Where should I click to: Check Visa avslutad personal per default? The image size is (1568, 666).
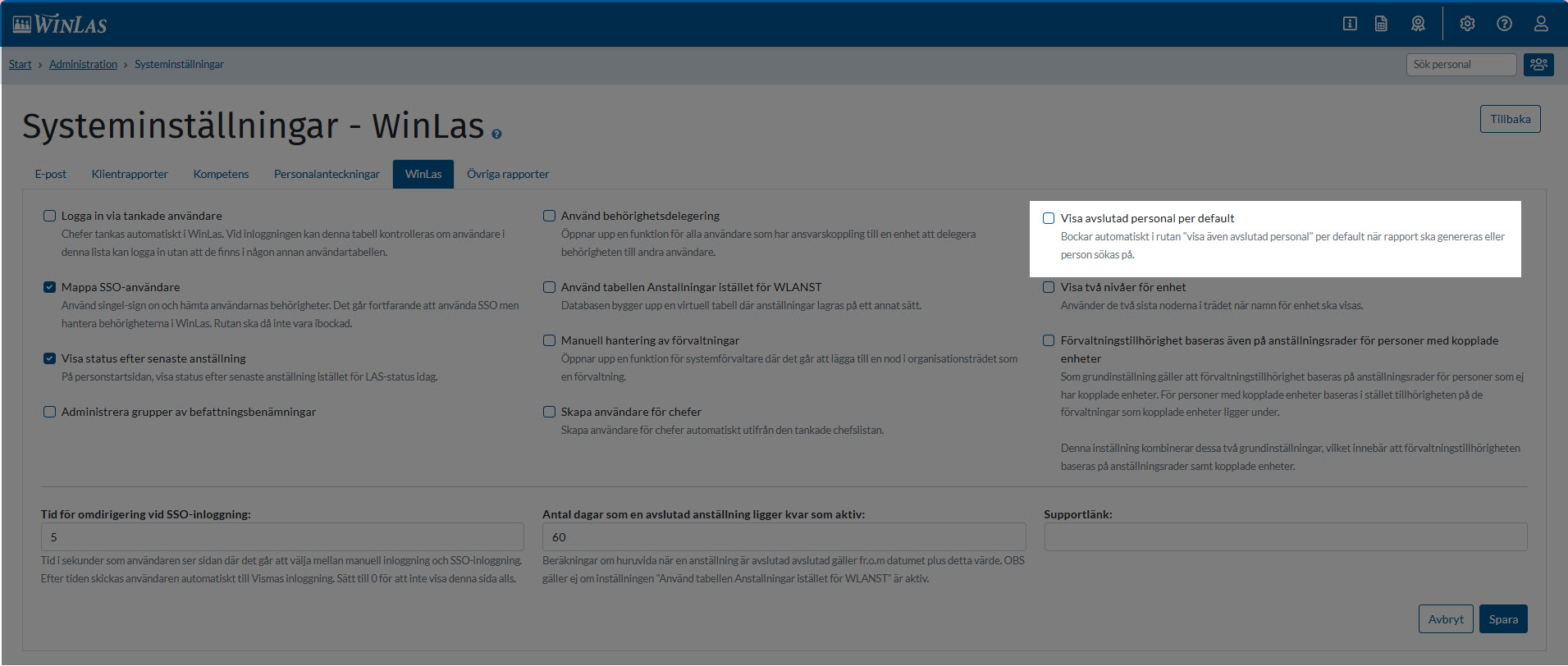(x=1049, y=218)
